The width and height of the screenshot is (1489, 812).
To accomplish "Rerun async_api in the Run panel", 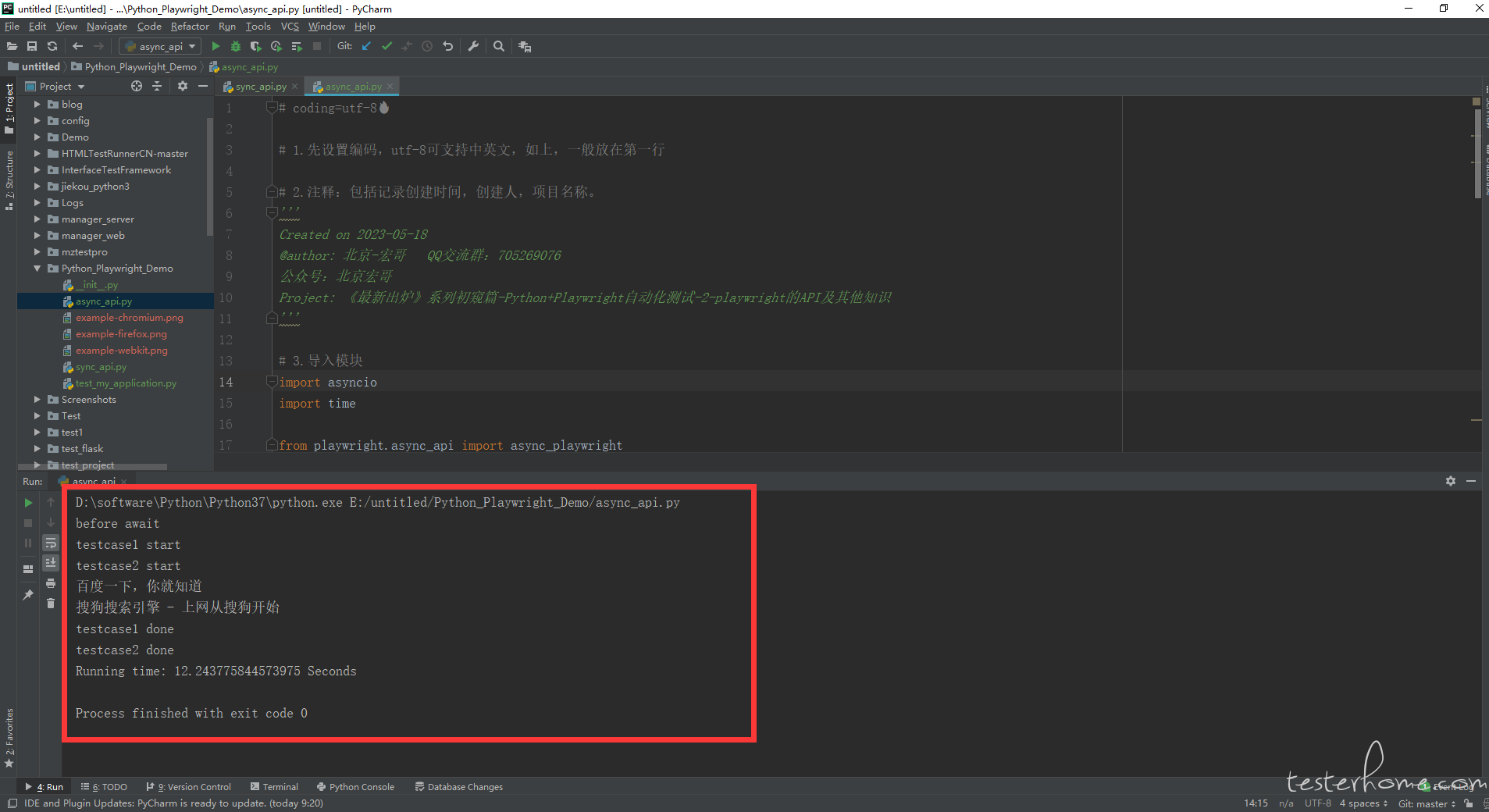I will click(28, 503).
